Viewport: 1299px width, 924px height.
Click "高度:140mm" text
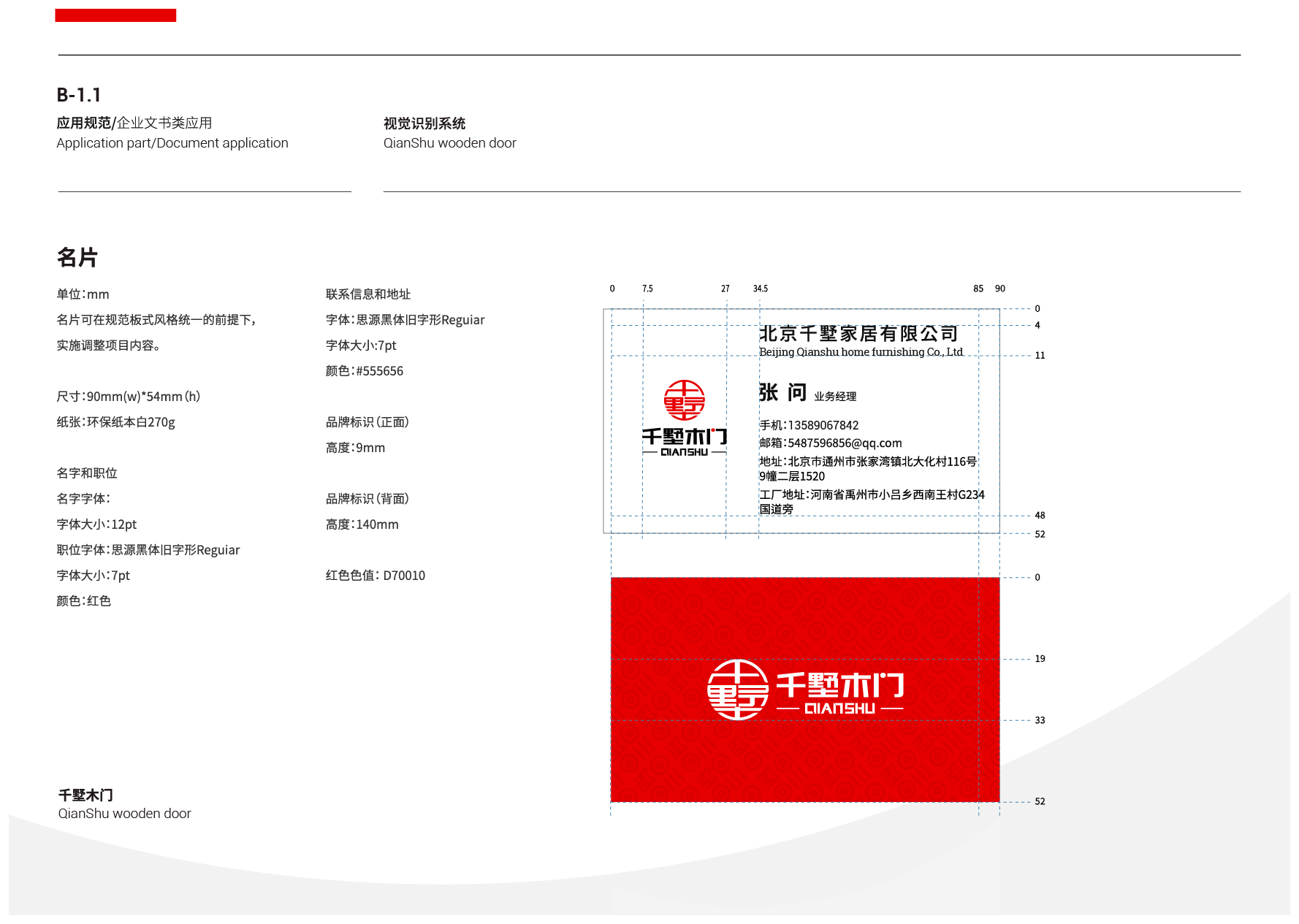(x=362, y=524)
